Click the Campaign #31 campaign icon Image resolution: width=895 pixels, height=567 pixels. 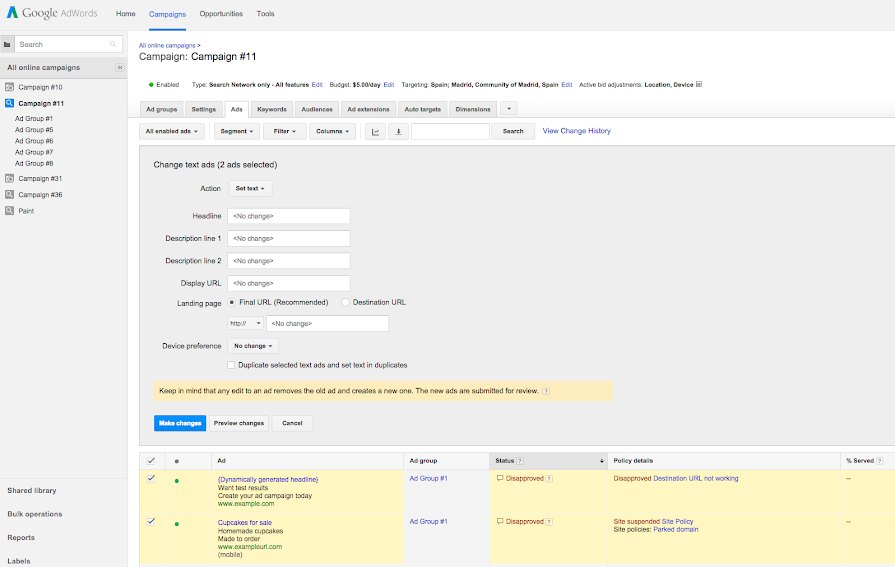pyautogui.click(x=9, y=178)
